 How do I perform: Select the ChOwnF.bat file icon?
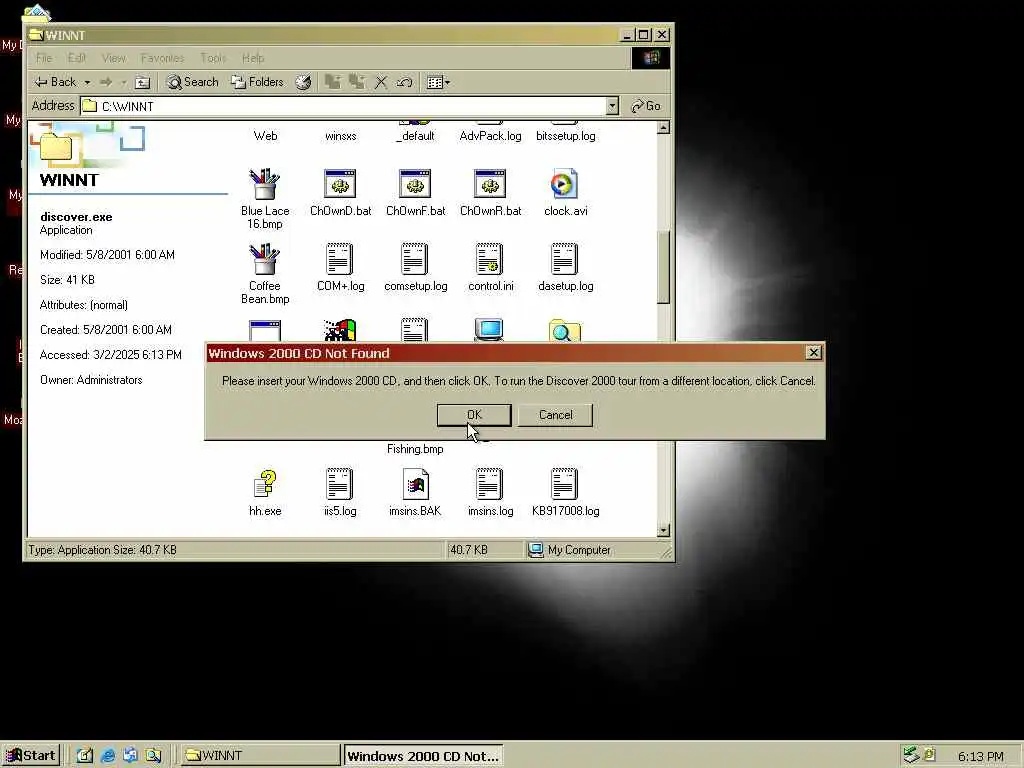click(415, 184)
